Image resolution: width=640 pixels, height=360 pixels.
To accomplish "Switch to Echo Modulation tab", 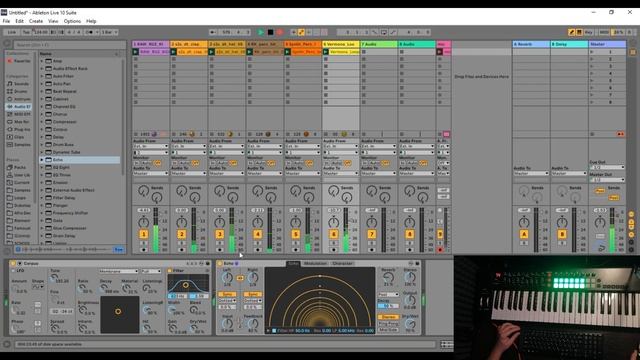I will pyautogui.click(x=315, y=264).
